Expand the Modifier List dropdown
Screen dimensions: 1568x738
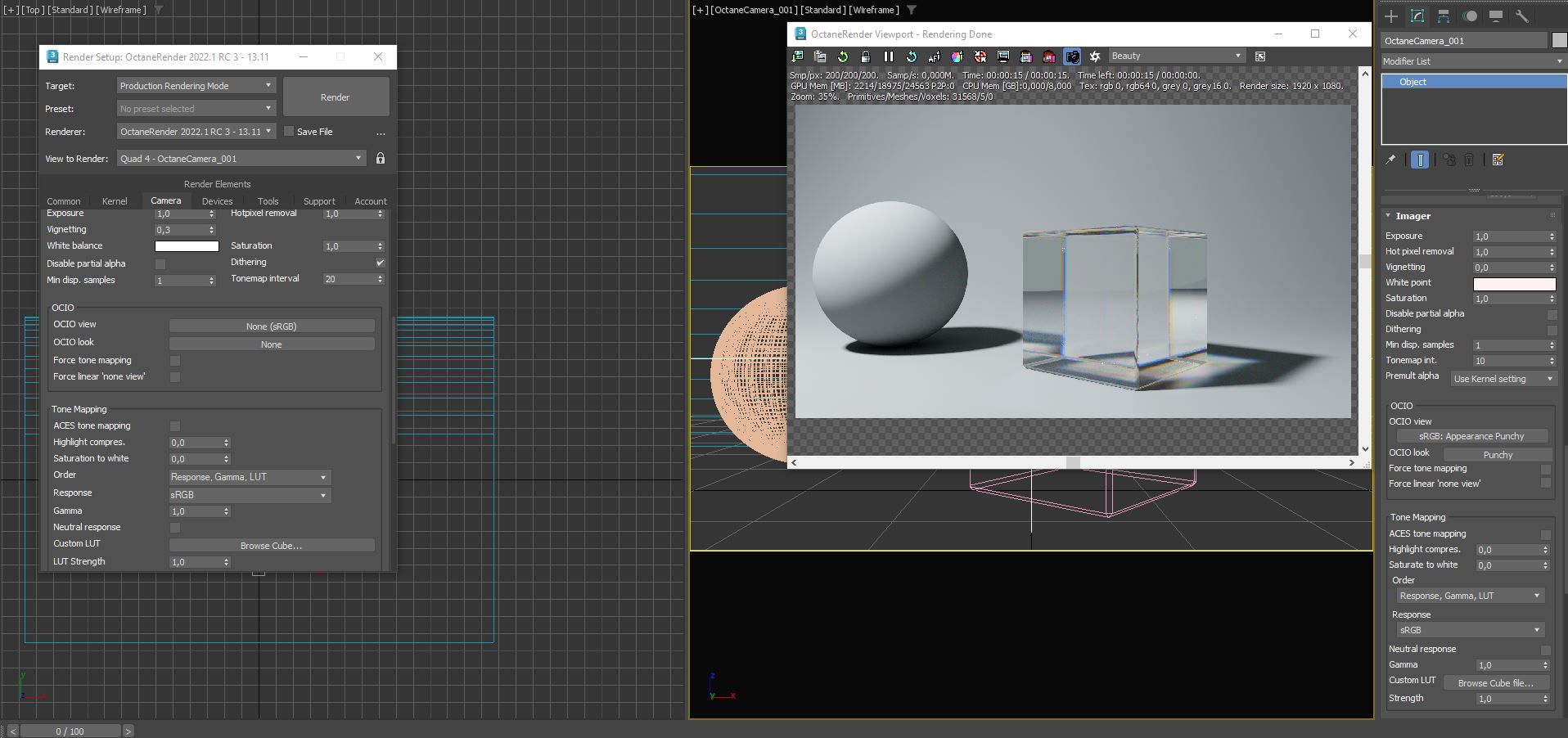(1472, 61)
